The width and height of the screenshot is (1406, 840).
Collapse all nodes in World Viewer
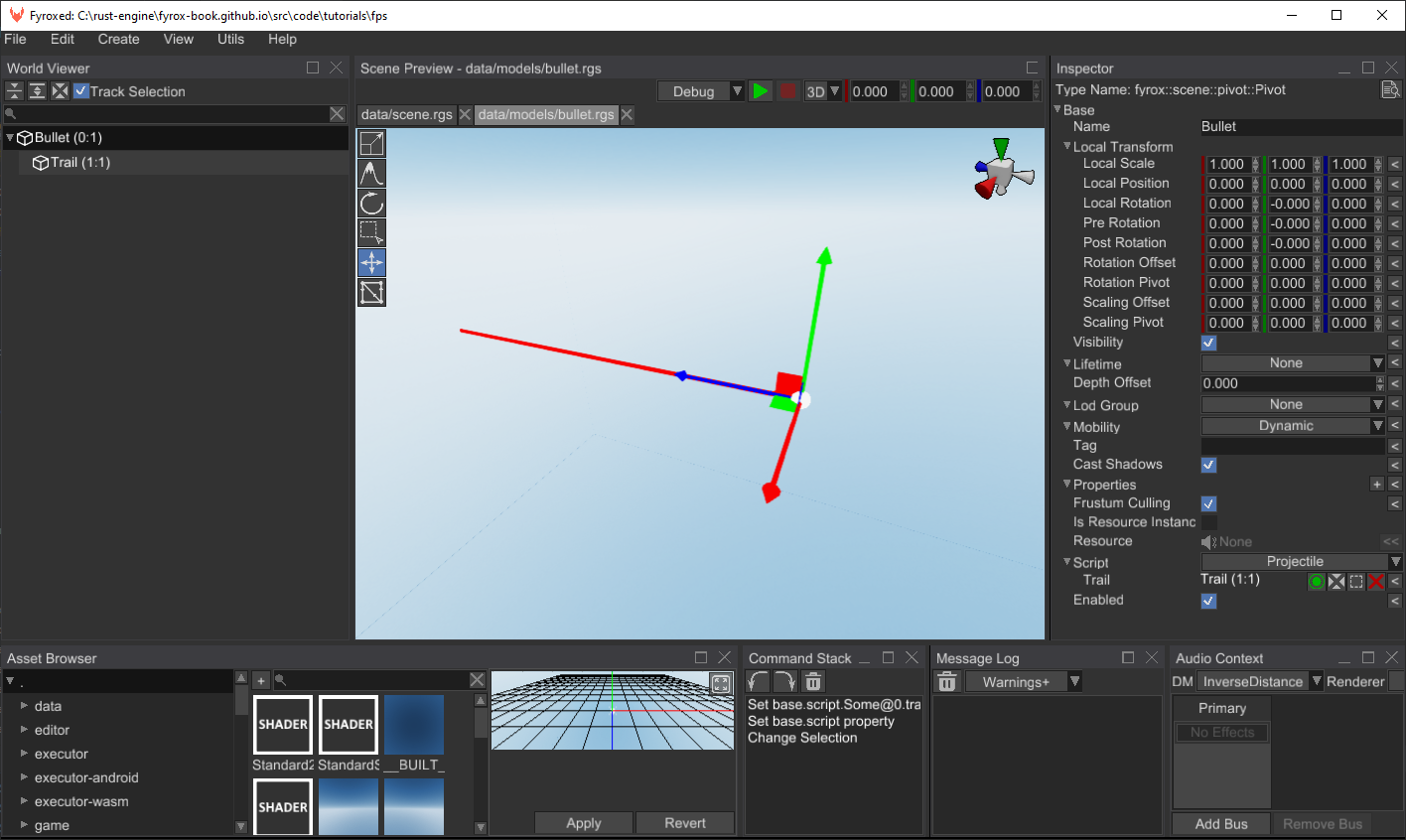coord(14,91)
